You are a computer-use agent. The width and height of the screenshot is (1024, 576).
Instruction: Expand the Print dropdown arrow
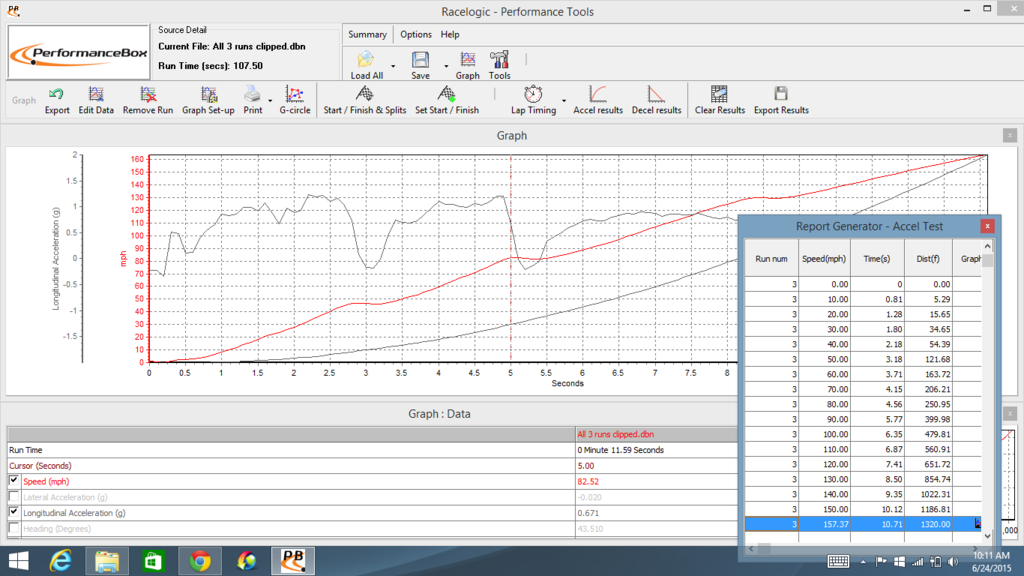[270, 101]
